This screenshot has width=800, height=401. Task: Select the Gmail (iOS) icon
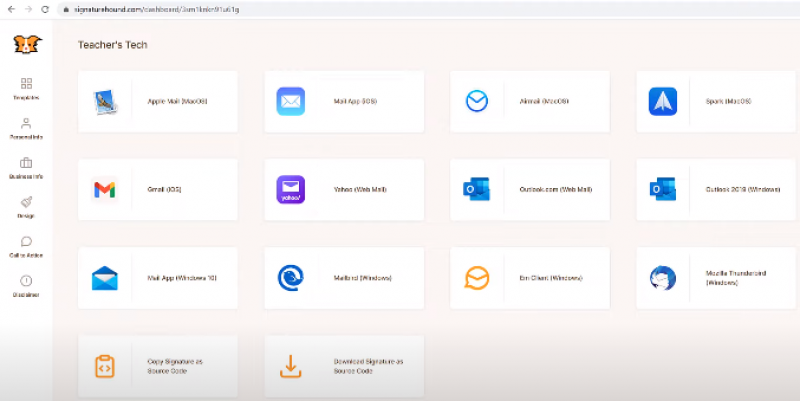click(104, 189)
